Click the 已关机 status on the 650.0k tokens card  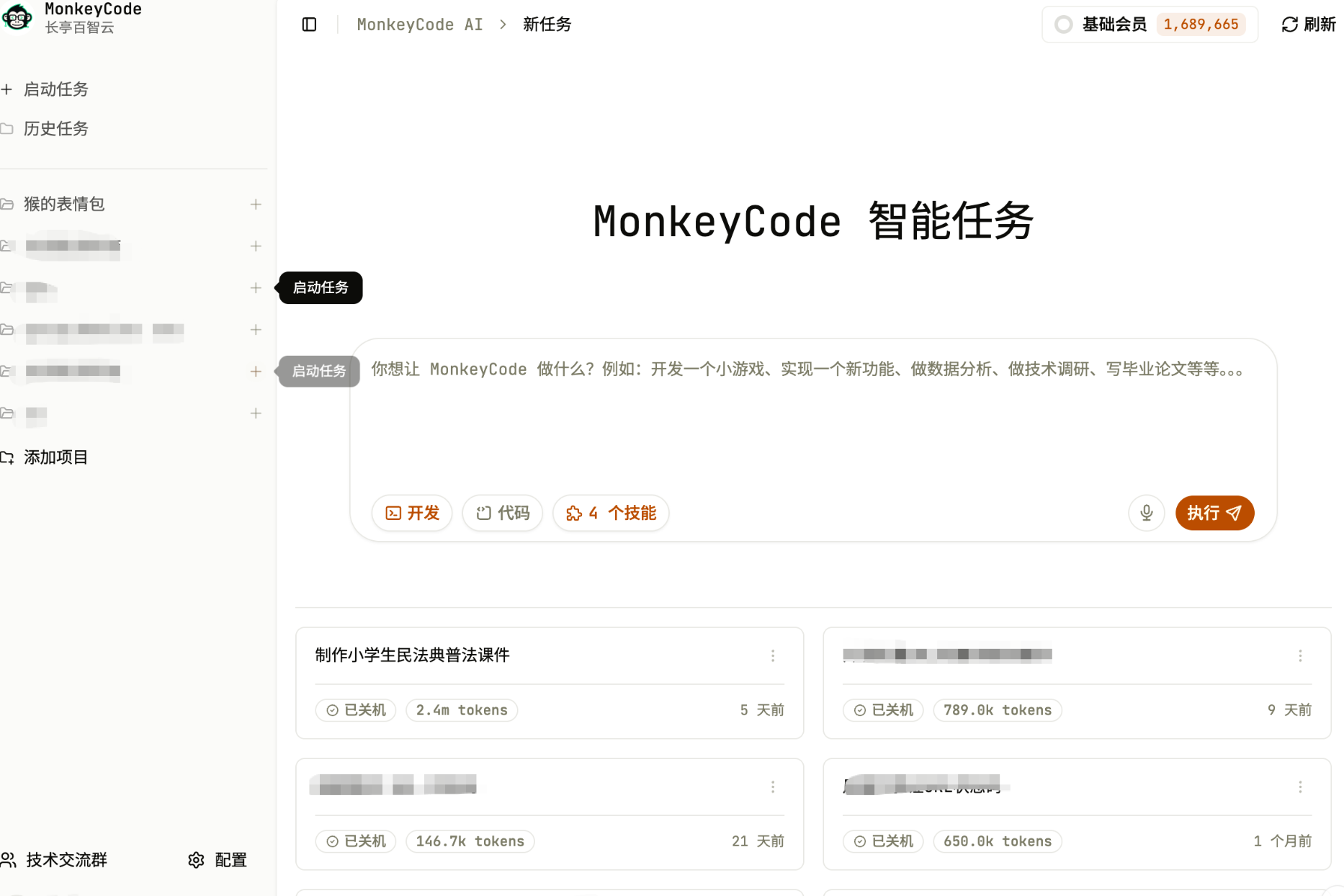(883, 841)
